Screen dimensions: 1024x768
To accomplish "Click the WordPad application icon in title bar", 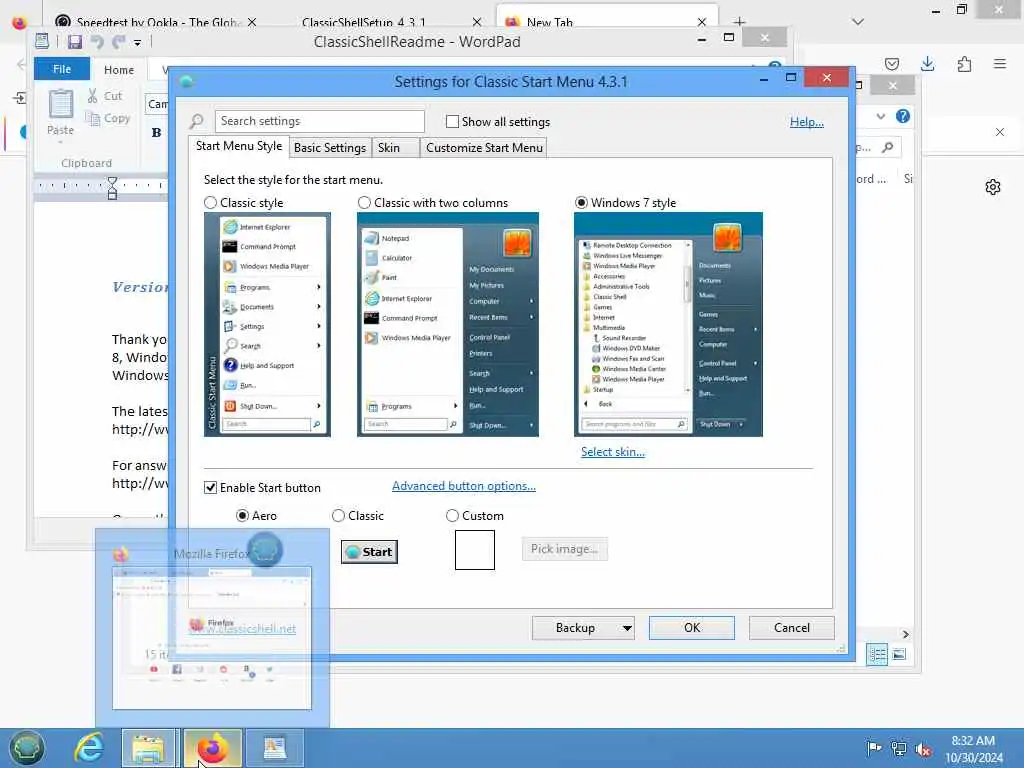I will (x=42, y=41).
